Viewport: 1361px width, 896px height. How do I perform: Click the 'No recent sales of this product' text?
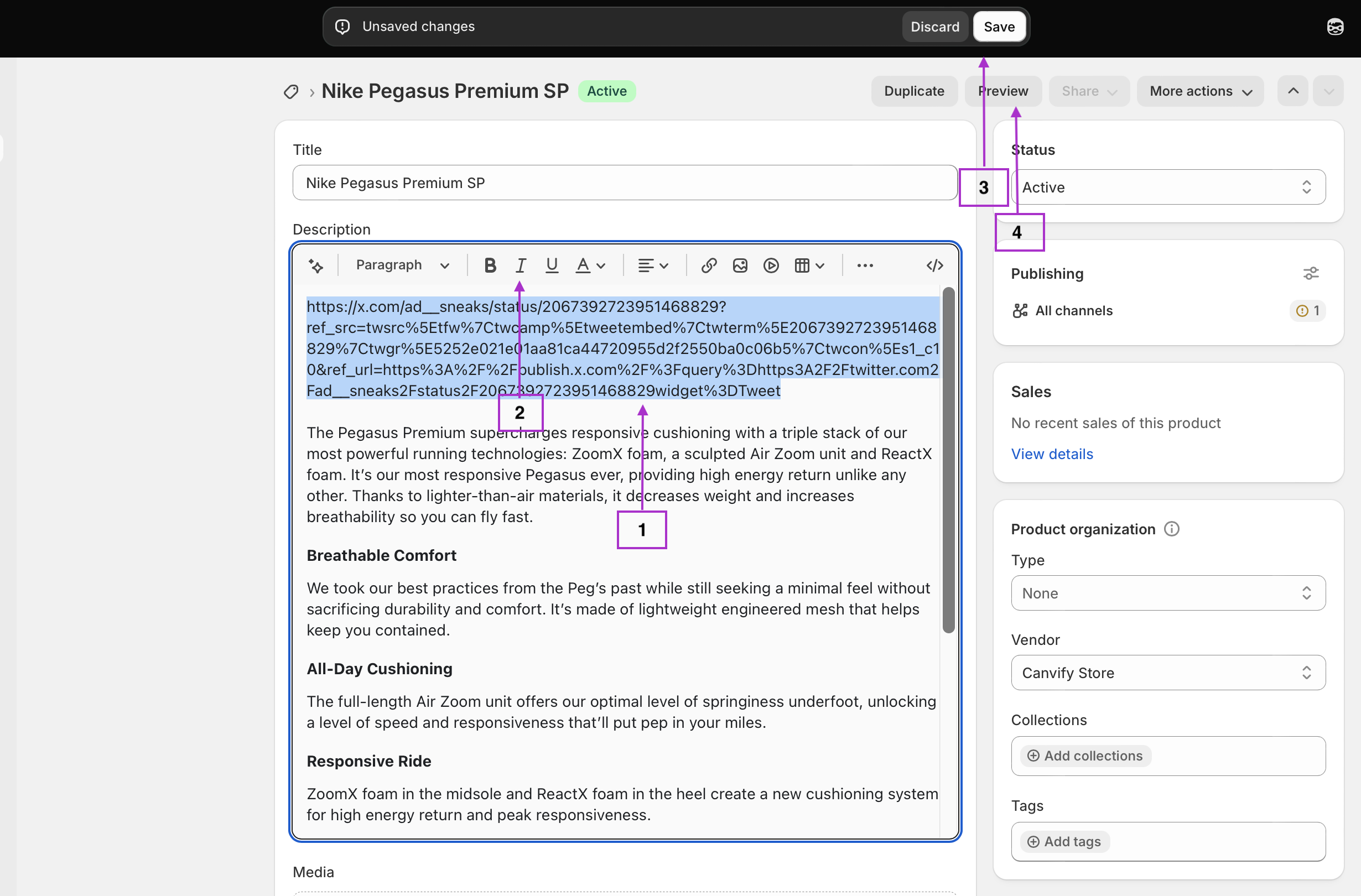coord(1115,423)
